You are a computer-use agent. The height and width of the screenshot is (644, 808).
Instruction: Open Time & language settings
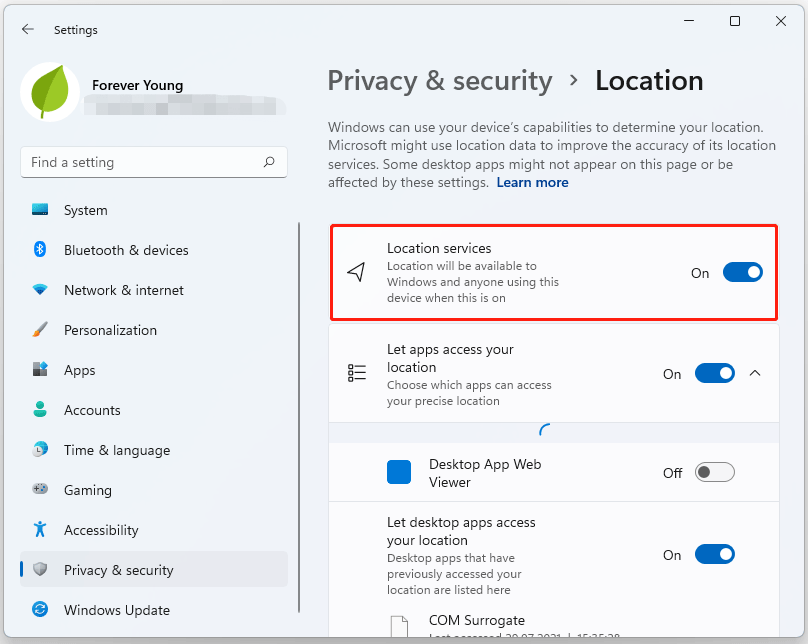coord(154,450)
